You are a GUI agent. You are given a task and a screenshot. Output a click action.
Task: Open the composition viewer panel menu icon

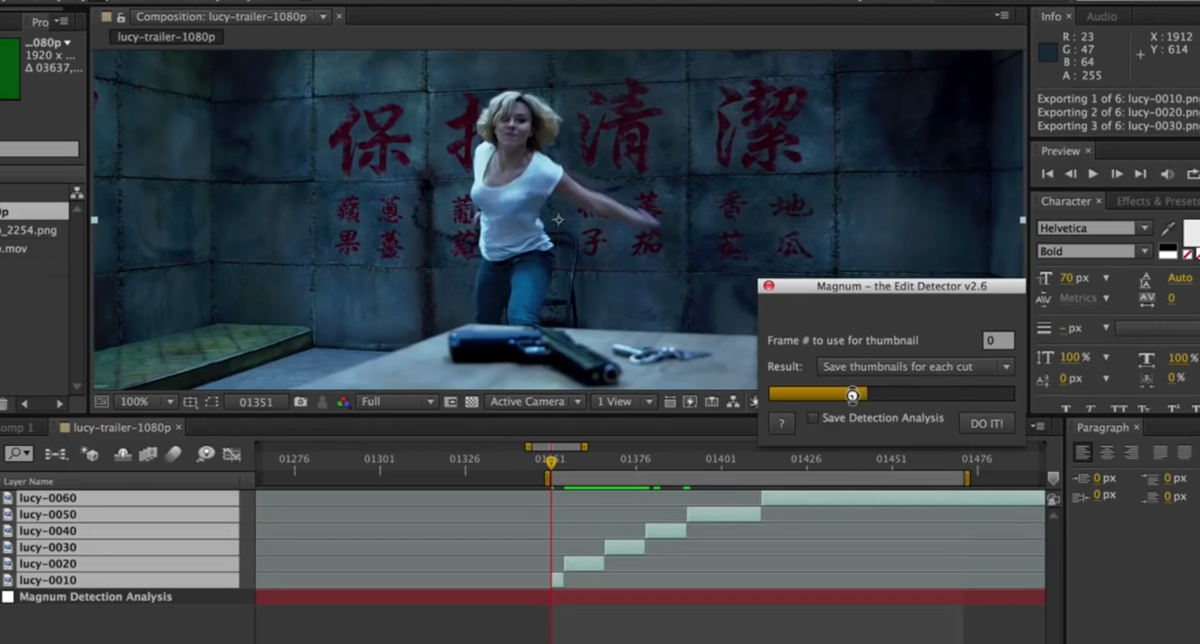(1002, 16)
